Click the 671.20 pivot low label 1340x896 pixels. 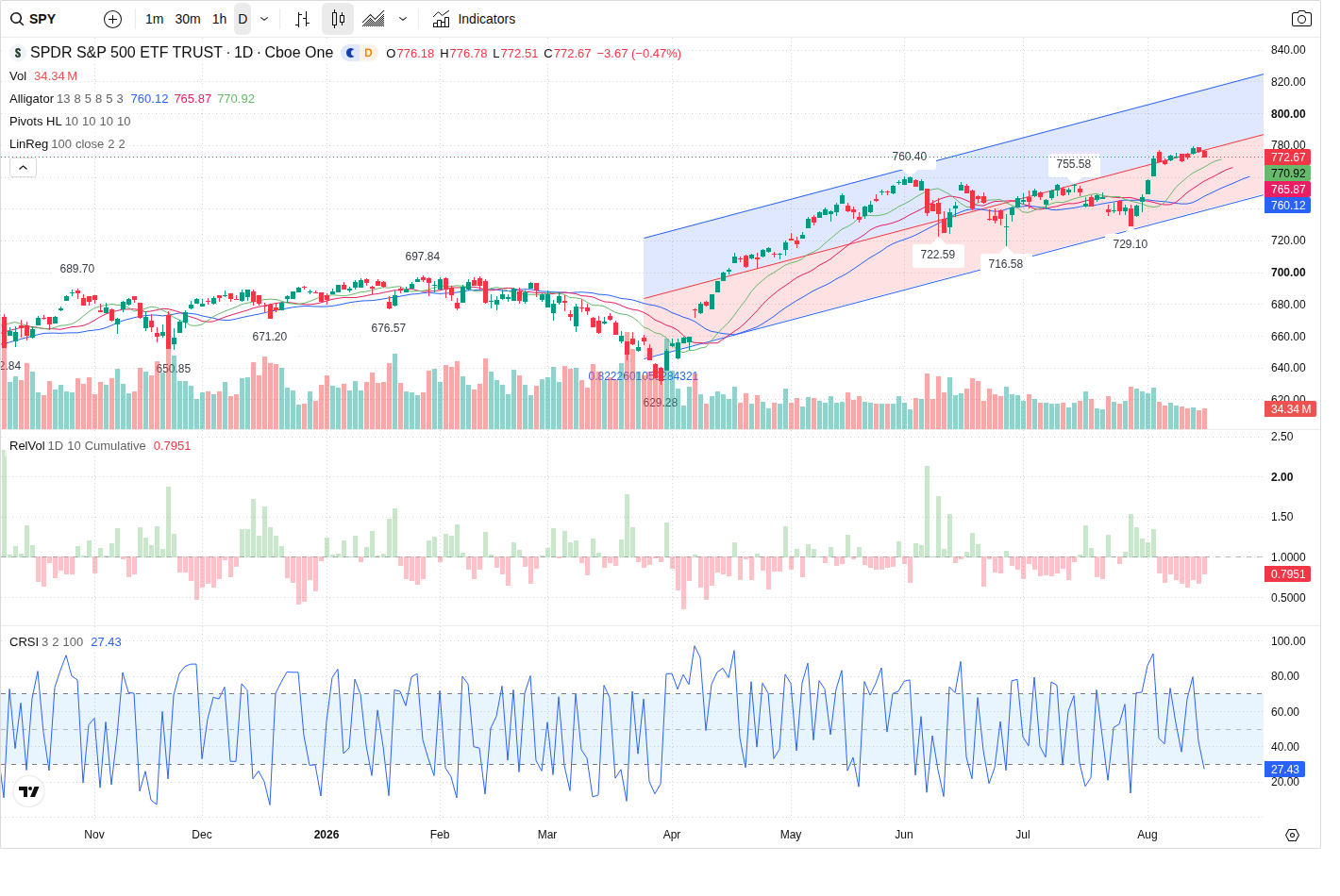[x=270, y=337]
